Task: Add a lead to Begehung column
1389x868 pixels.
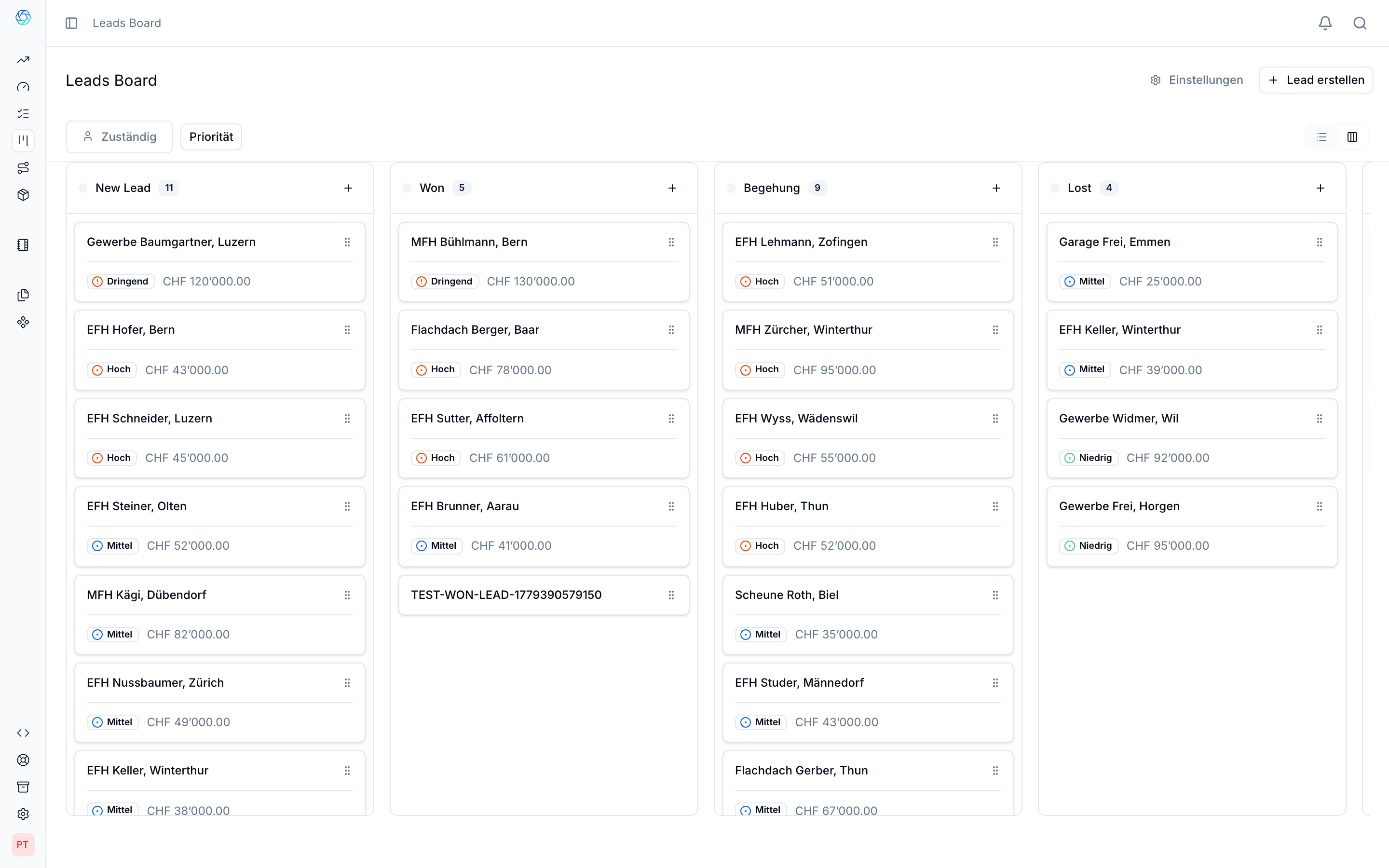Action: click(x=996, y=188)
